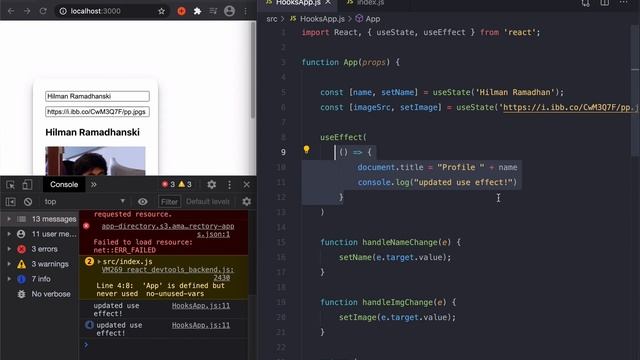Open the app-directory s.json:1 error link
Image resolution: width=640 pixels, height=360 pixels.
168,230
